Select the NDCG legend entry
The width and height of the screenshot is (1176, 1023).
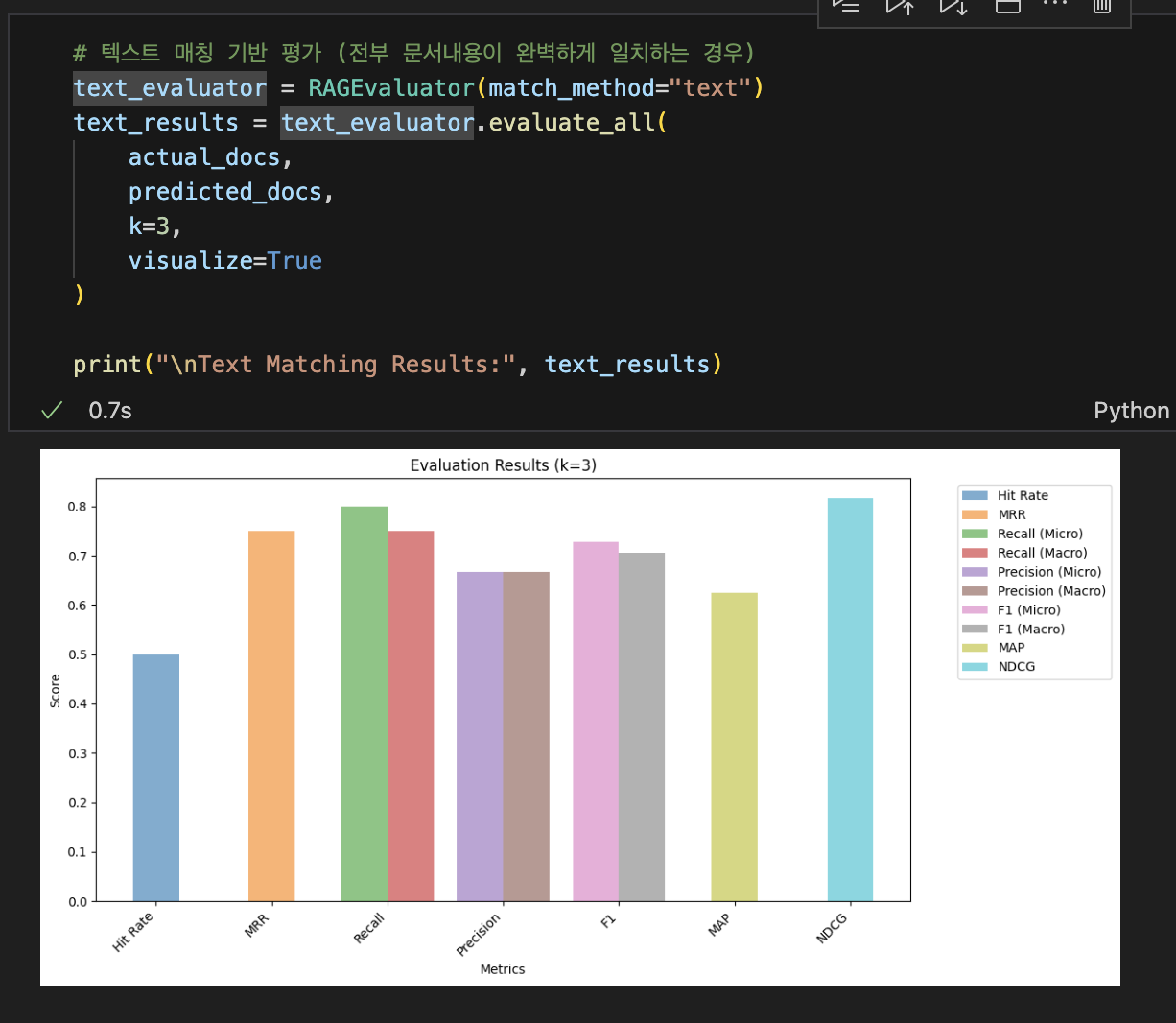click(1016, 667)
